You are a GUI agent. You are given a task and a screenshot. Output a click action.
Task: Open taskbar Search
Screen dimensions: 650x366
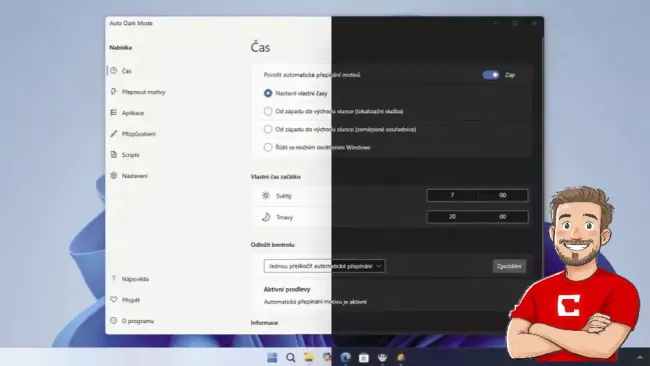[x=291, y=357]
